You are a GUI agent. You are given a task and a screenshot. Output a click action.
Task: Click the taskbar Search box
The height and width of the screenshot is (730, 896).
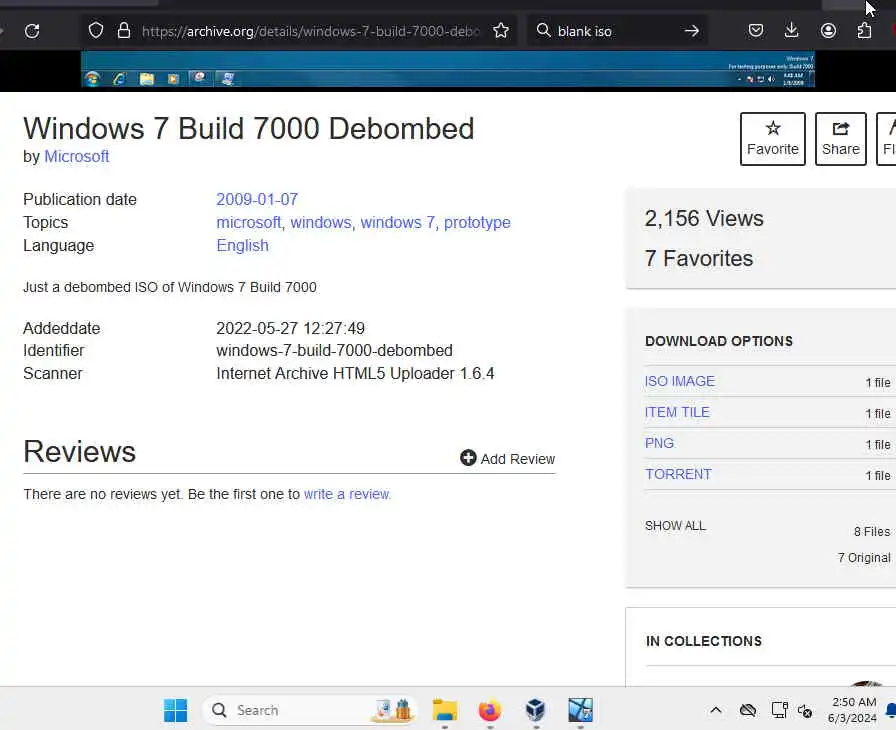(x=310, y=710)
